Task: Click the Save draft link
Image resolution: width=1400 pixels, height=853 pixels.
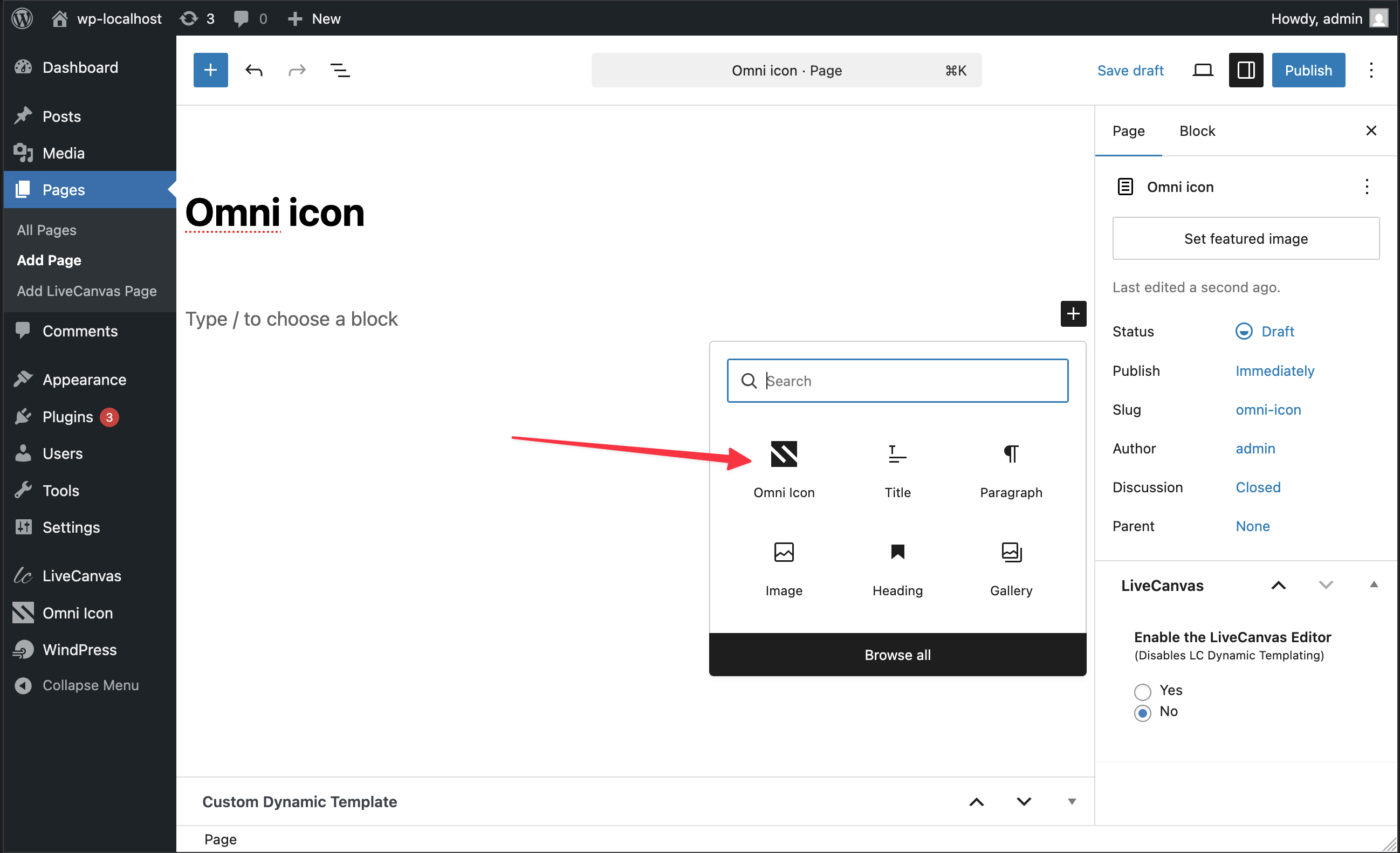Action: click(x=1129, y=71)
